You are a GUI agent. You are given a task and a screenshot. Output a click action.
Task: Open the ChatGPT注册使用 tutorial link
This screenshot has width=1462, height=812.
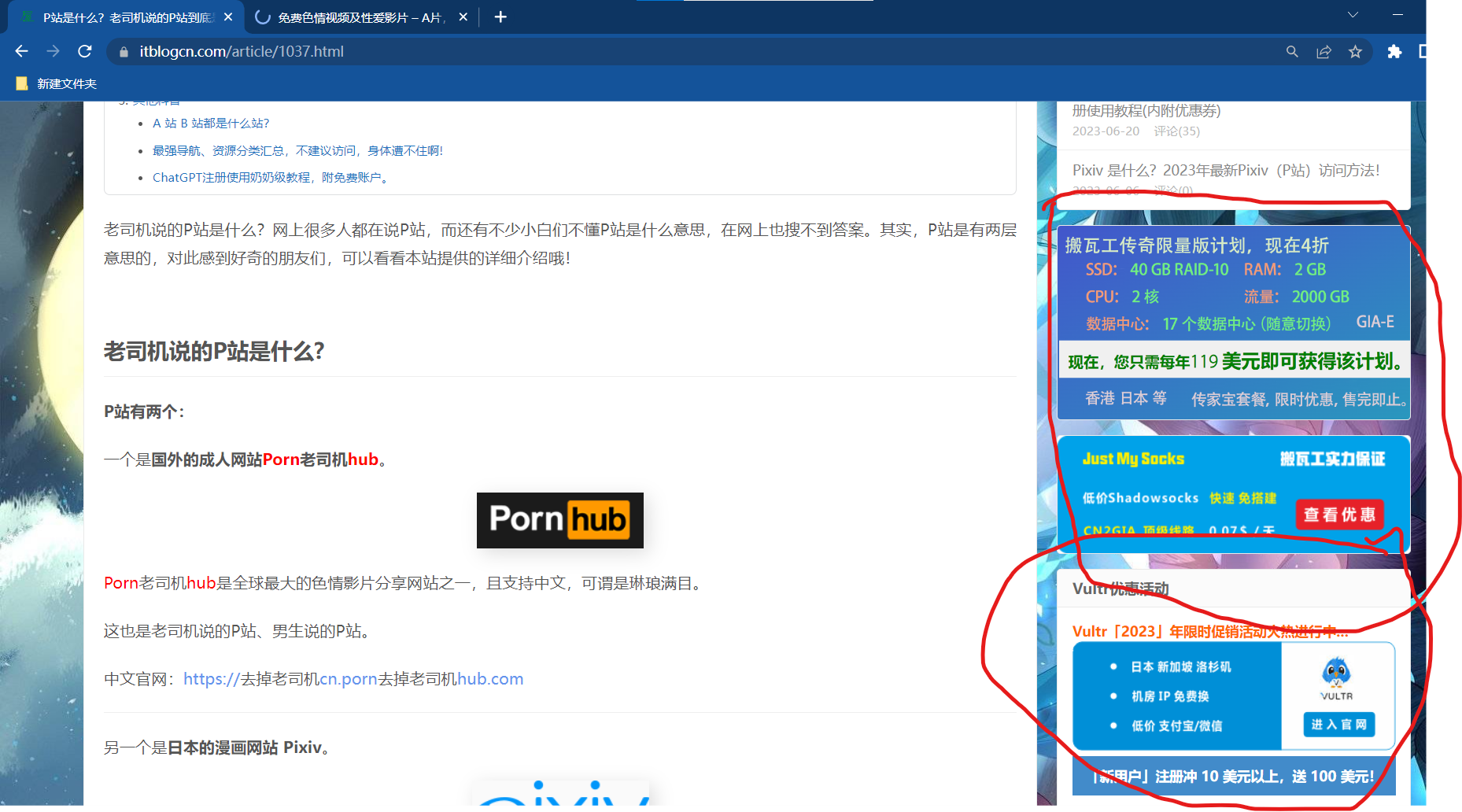click(x=270, y=178)
